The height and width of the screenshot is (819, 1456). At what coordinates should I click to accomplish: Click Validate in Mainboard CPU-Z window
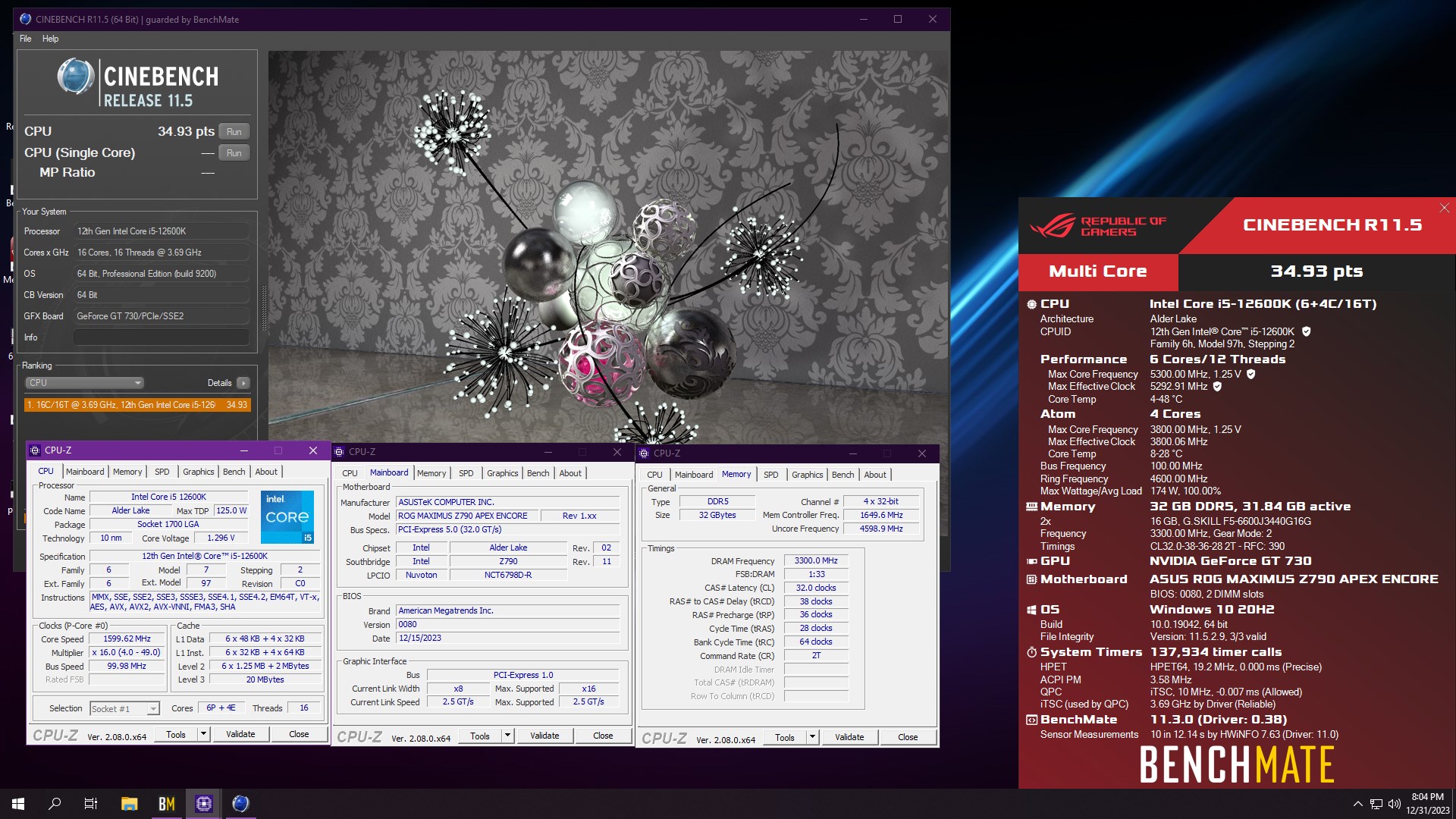coord(544,736)
